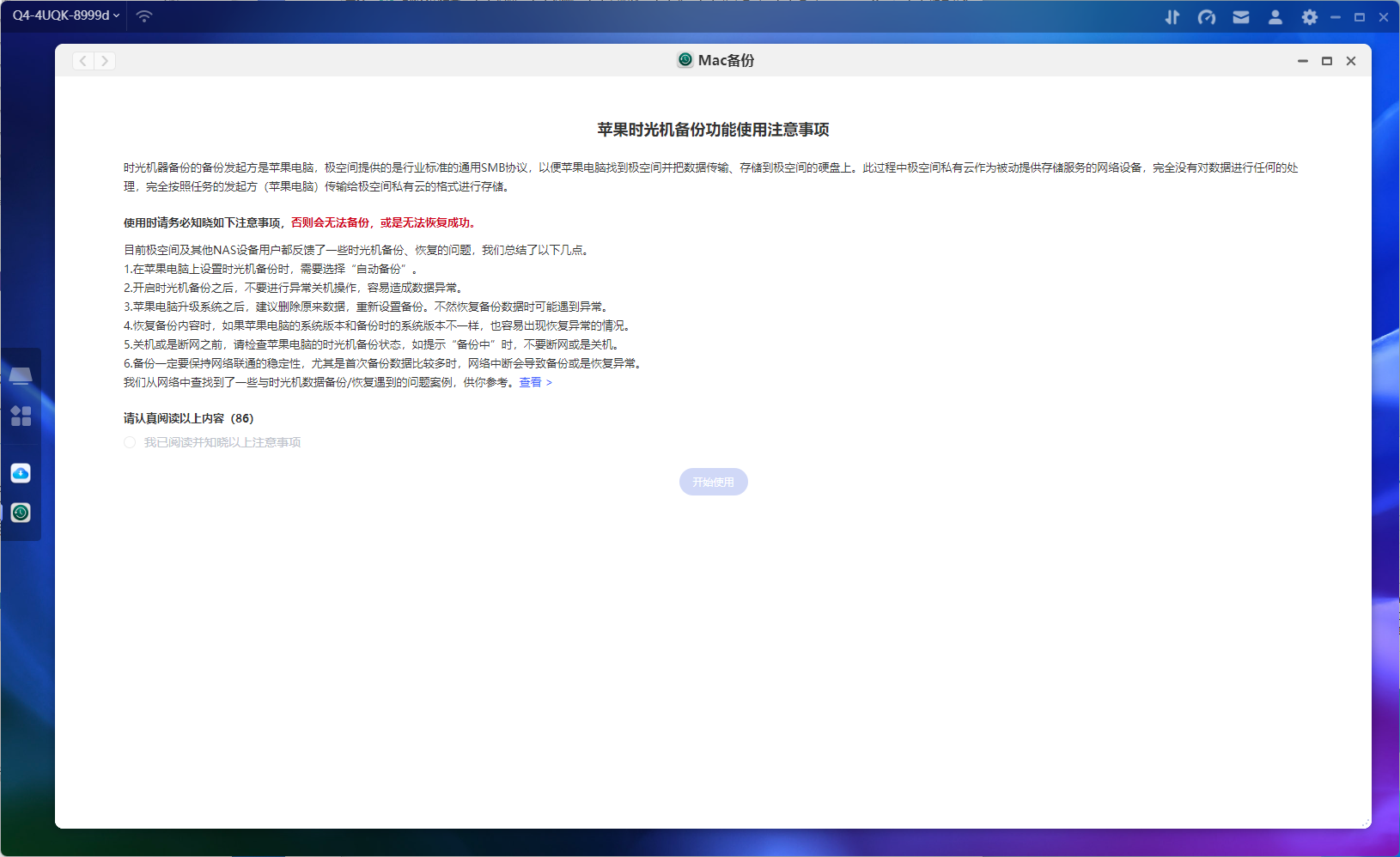Select the 我已阅读并知晓以上注意事项 radio button

click(x=130, y=442)
